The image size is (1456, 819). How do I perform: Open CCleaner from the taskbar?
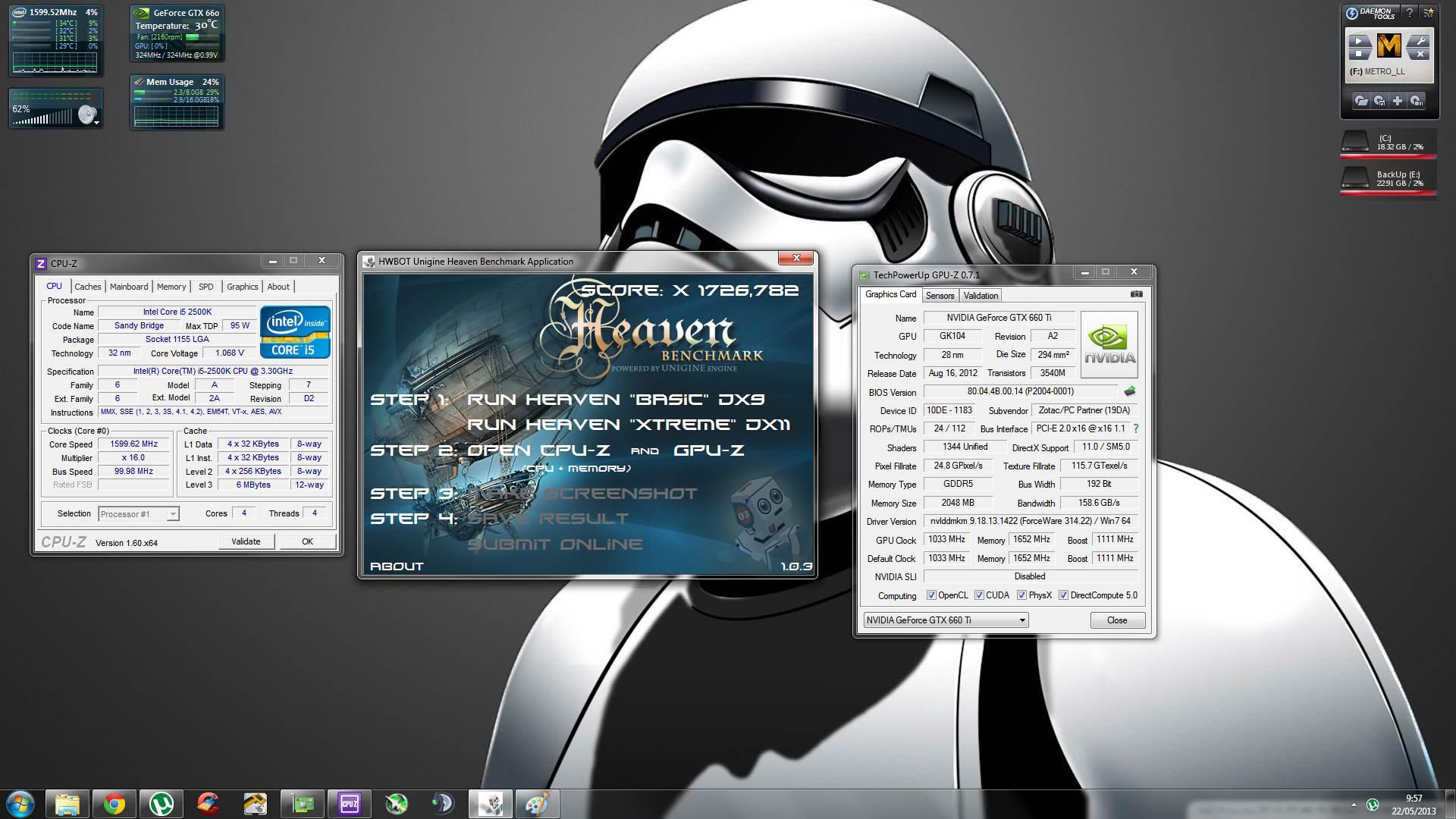pos(209,804)
